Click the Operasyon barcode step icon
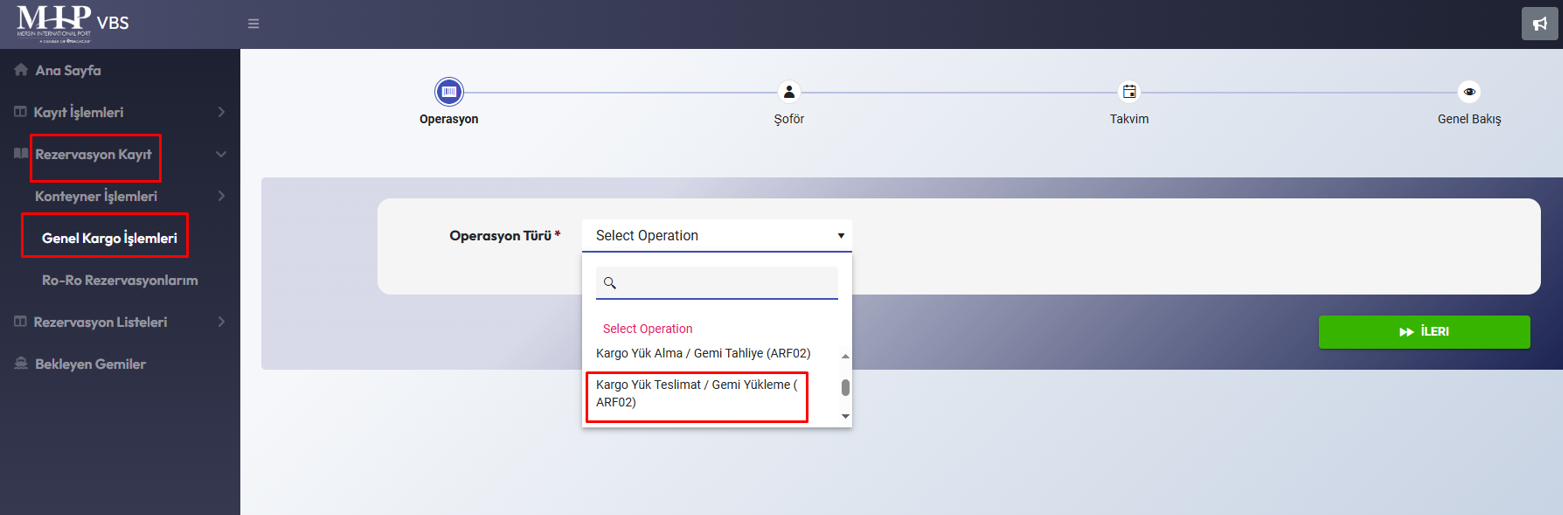1563x515 pixels. (x=448, y=92)
